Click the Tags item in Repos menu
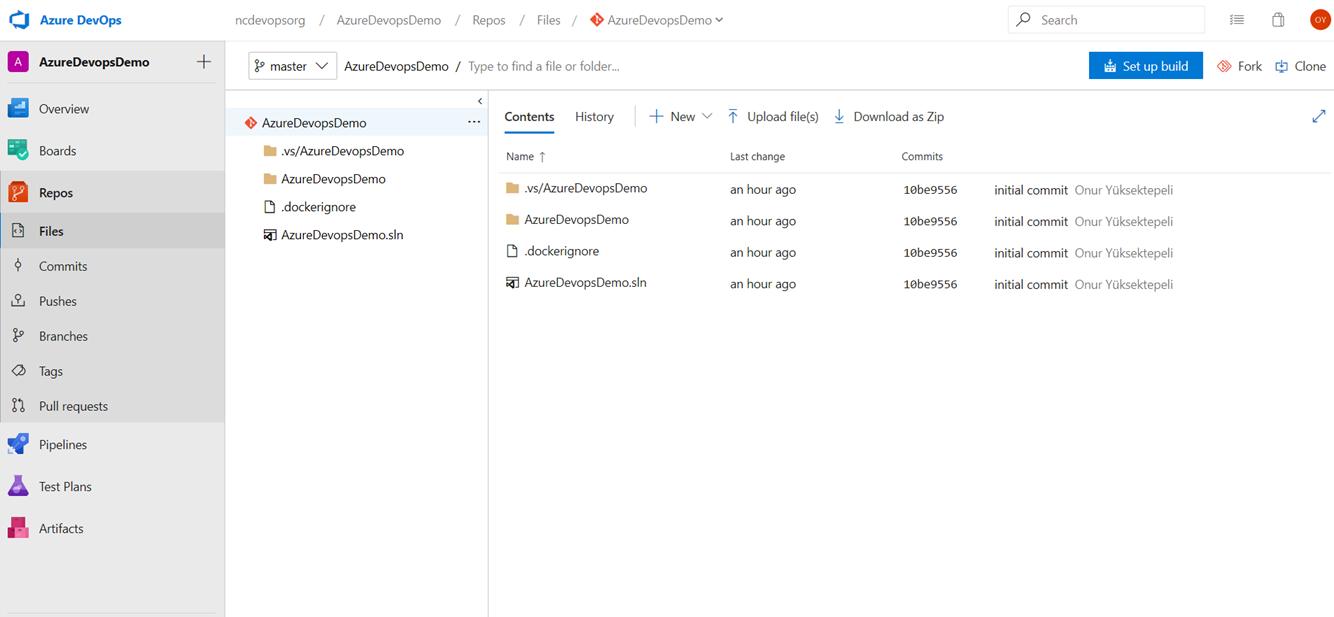 pos(51,371)
